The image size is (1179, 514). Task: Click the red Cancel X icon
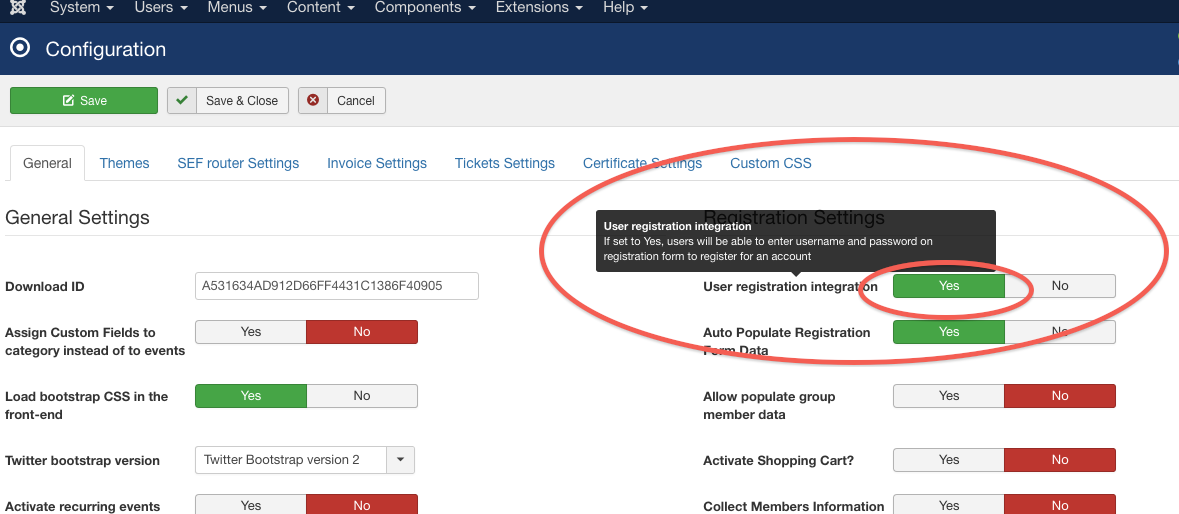(x=313, y=100)
